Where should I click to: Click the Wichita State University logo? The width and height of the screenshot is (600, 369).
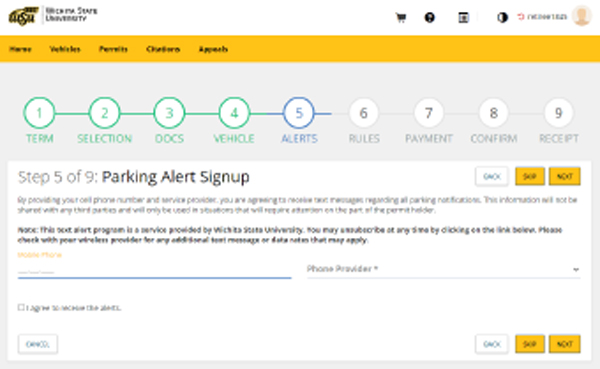(x=53, y=16)
